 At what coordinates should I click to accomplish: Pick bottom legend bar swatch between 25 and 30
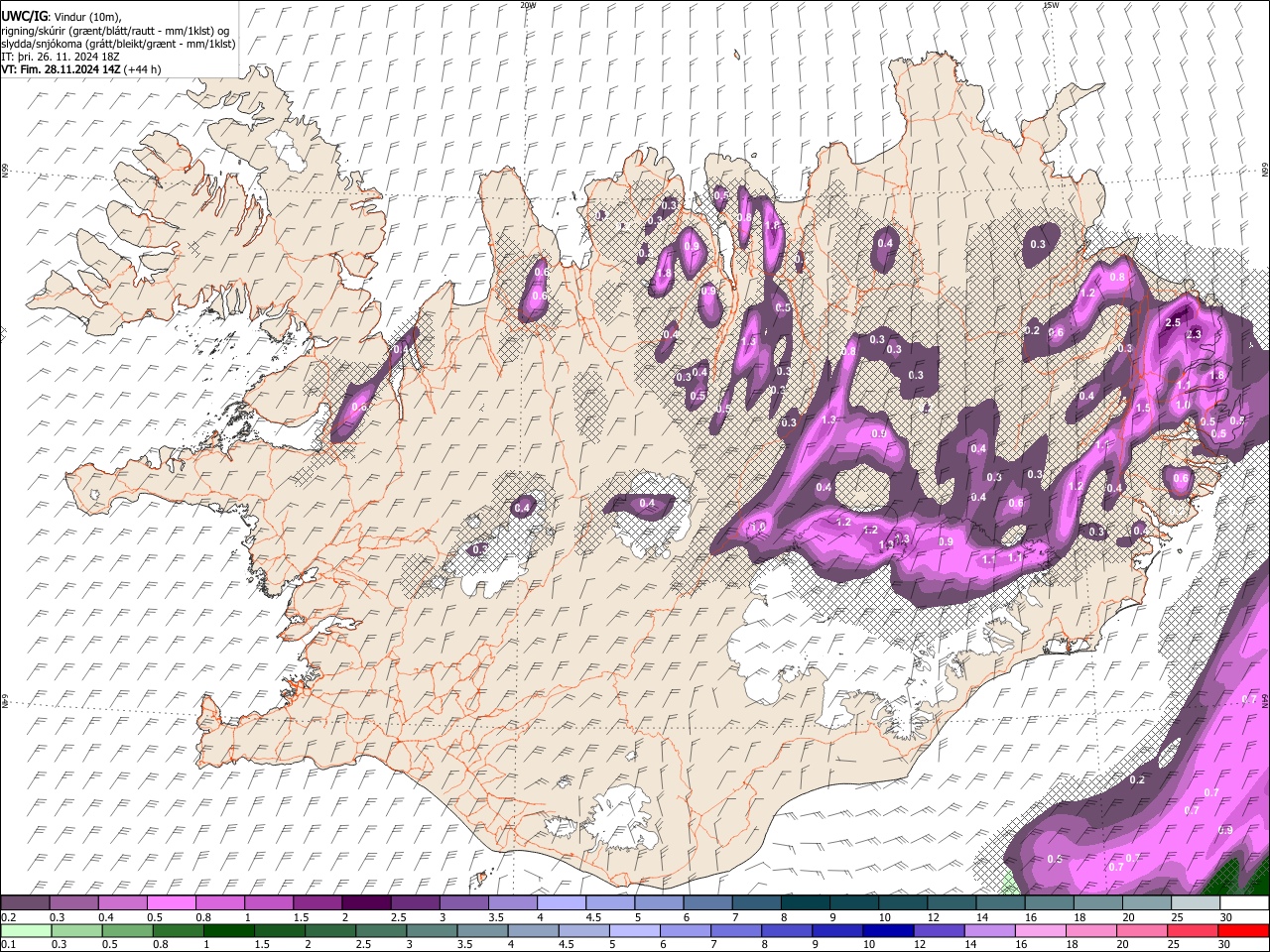(x=1196, y=931)
